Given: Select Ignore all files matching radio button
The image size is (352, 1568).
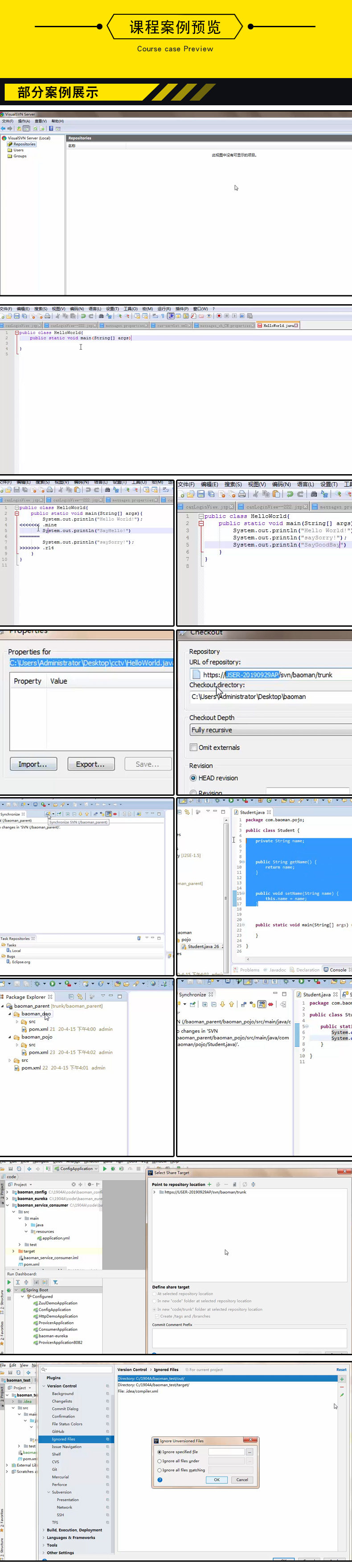Looking at the screenshot, I should pyautogui.click(x=159, y=1470).
